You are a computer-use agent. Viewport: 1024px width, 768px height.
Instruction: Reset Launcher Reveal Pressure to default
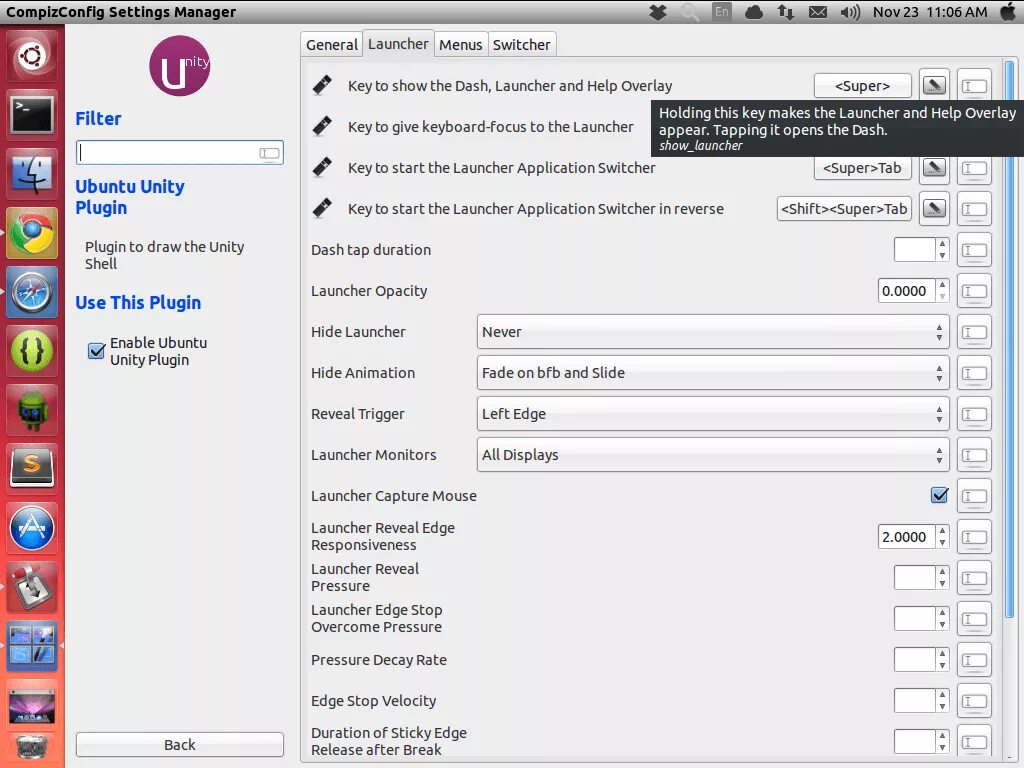(x=974, y=579)
